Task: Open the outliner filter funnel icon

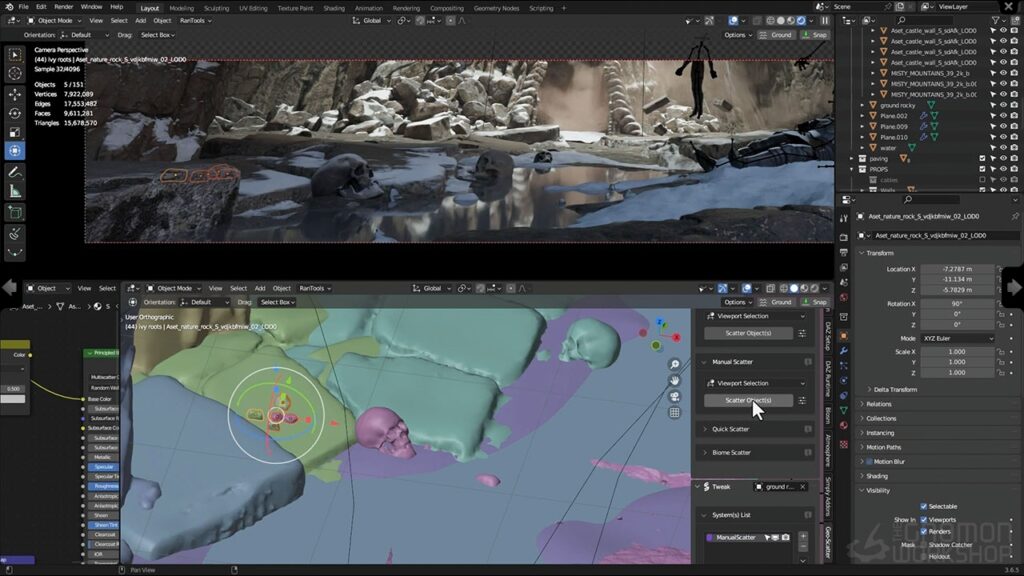Action: point(995,20)
